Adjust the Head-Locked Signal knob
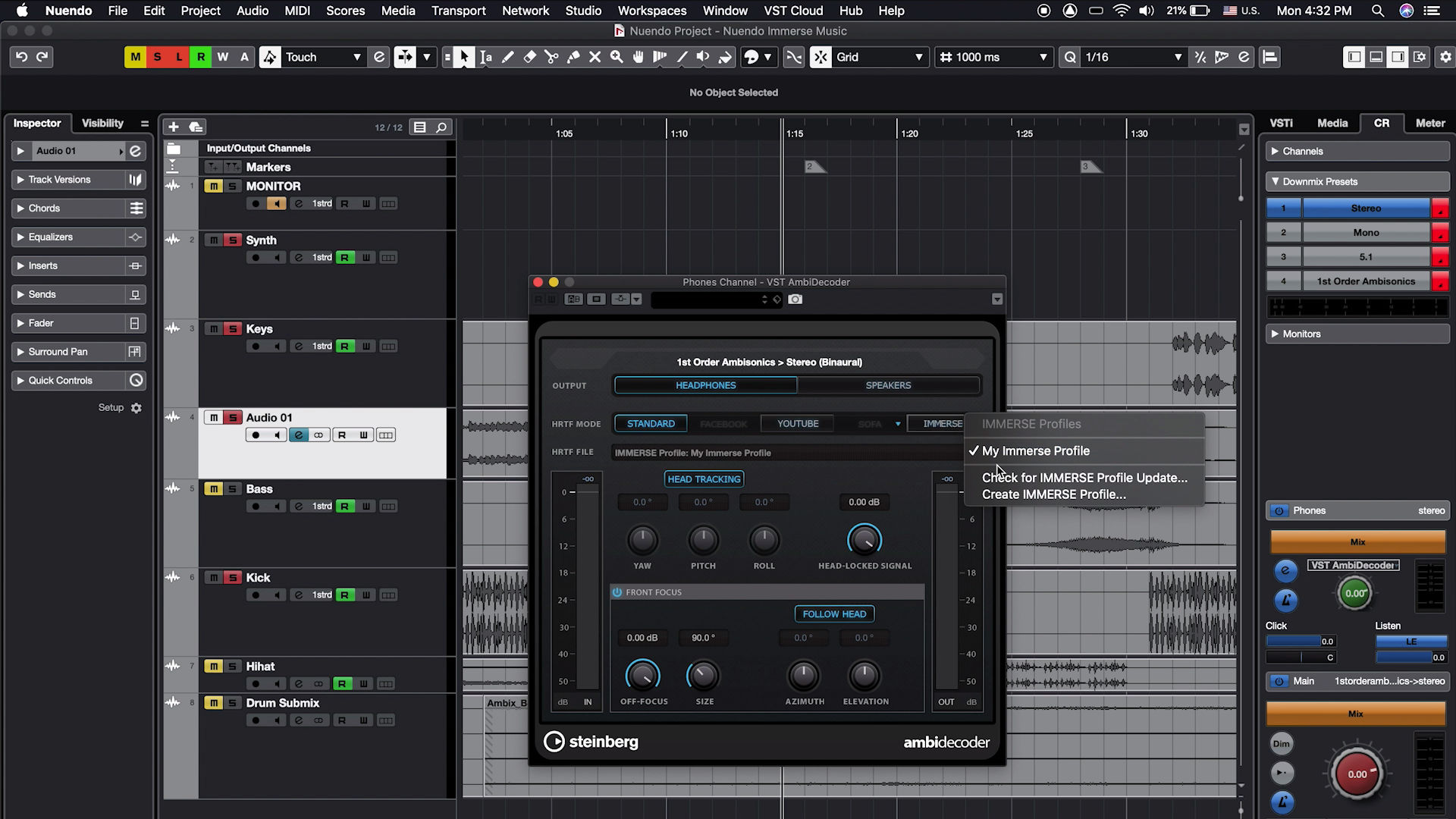 864,540
